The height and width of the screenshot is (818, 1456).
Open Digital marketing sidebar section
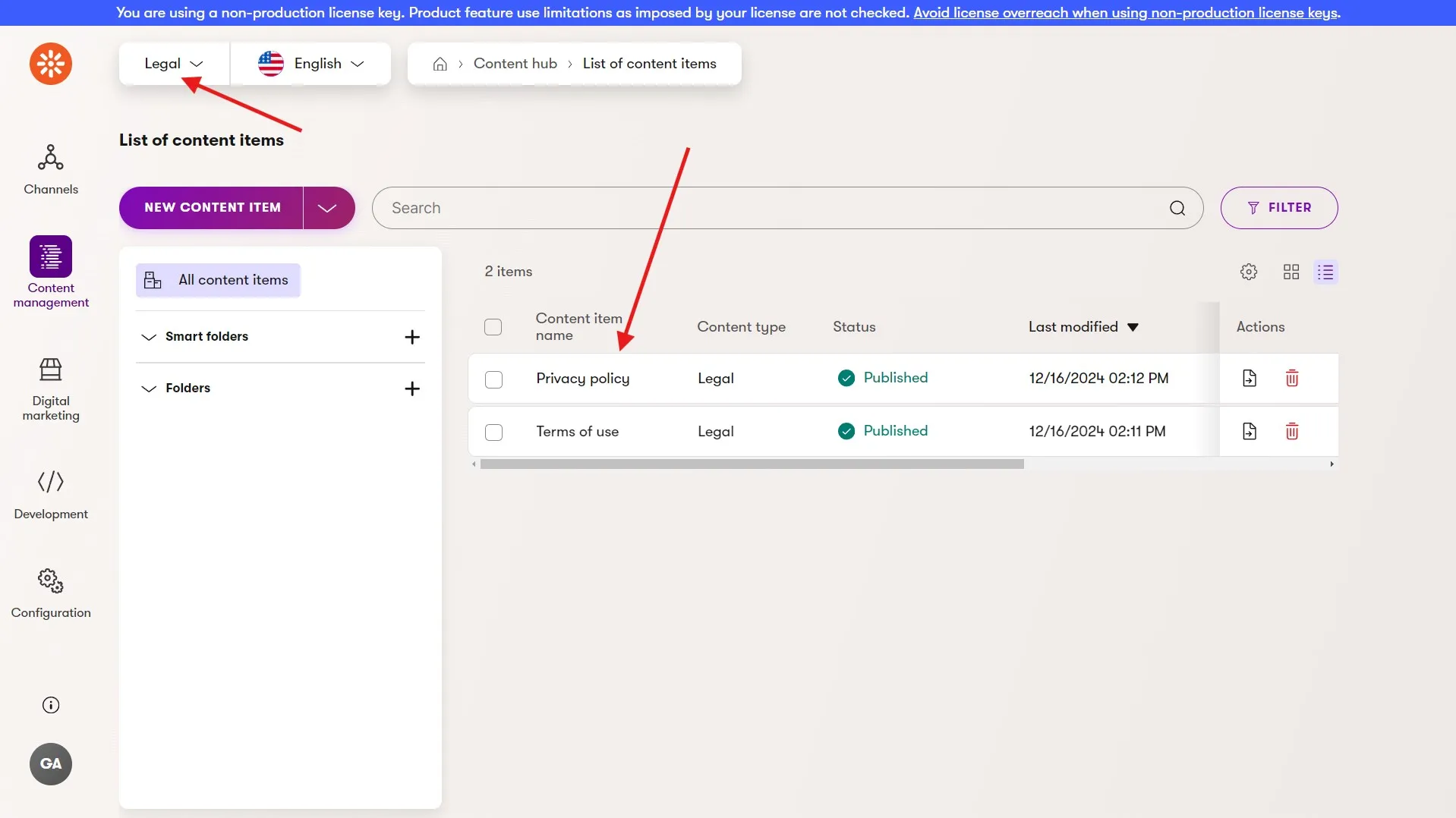click(51, 389)
